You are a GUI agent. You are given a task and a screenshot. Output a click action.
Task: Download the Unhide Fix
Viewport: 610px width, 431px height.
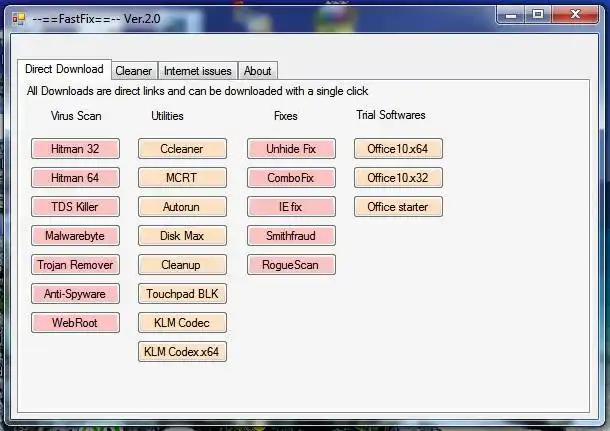click(291, 149)
